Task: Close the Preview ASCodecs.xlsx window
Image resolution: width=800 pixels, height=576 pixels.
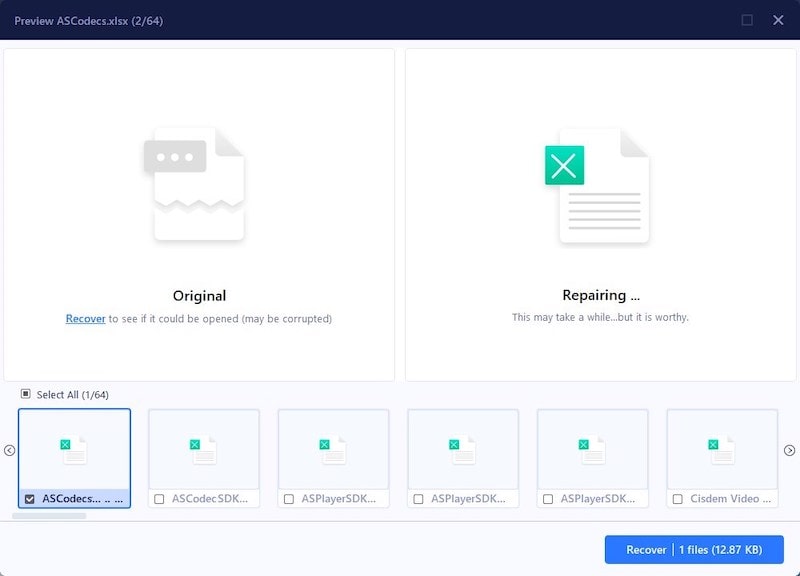Action: tap(778, 20)
